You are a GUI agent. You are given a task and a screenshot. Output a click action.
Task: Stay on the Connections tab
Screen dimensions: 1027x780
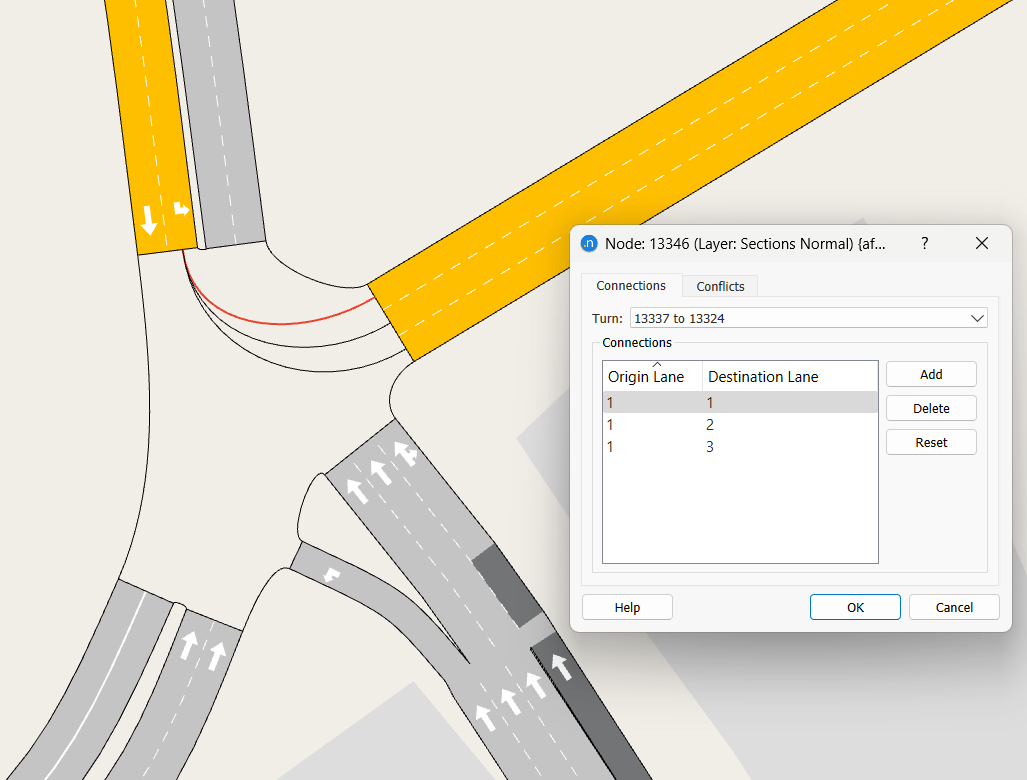point(632,285)
